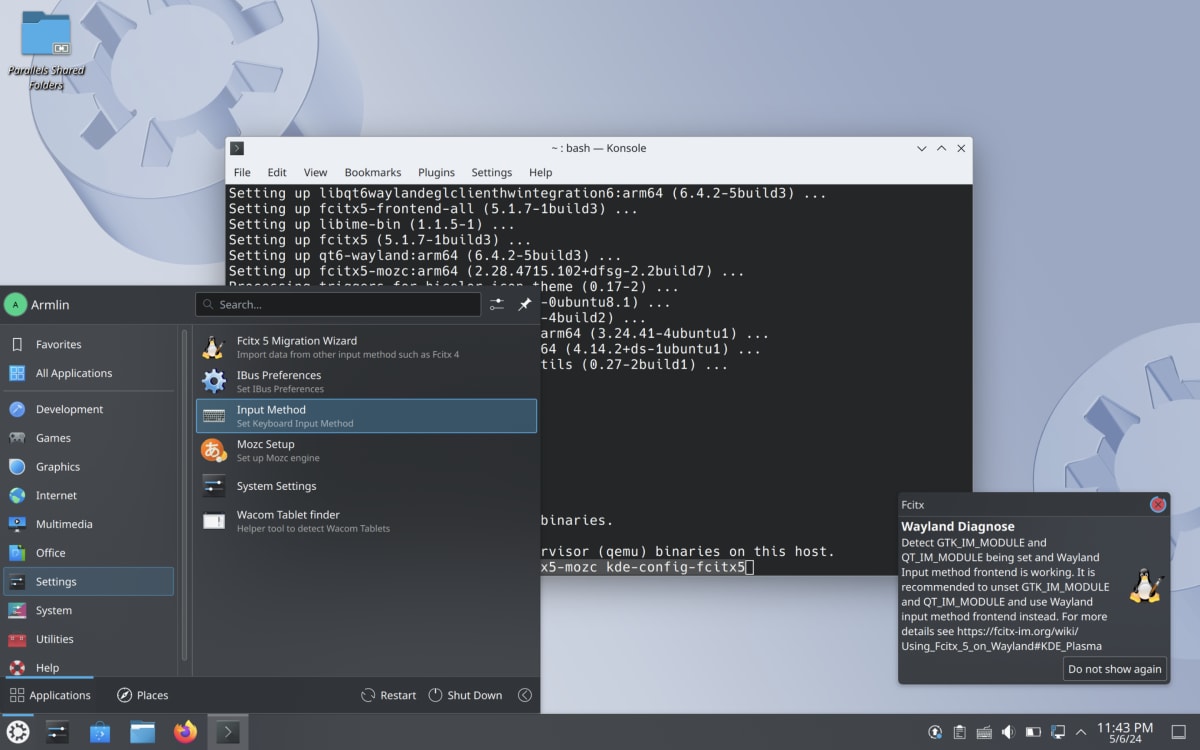Image resolution: width=1200 pixels, height=750 pixels.
Task: Launch IBus Preferences from the menu
Action: pos(366,381)
